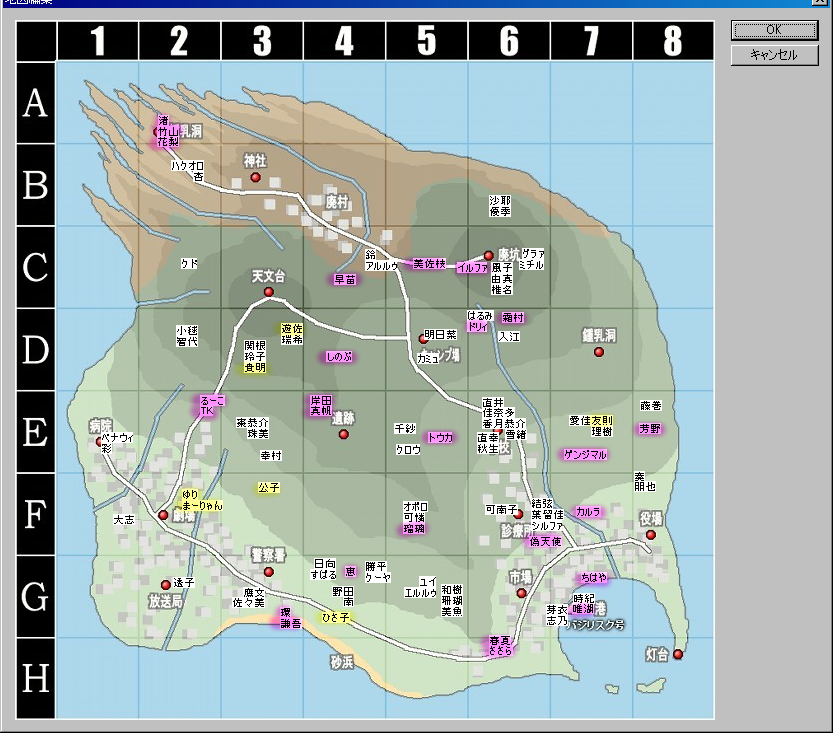The width and height of the screenshot is (833, 733).
Task: Select column header 8
Action: pos(673,41)
